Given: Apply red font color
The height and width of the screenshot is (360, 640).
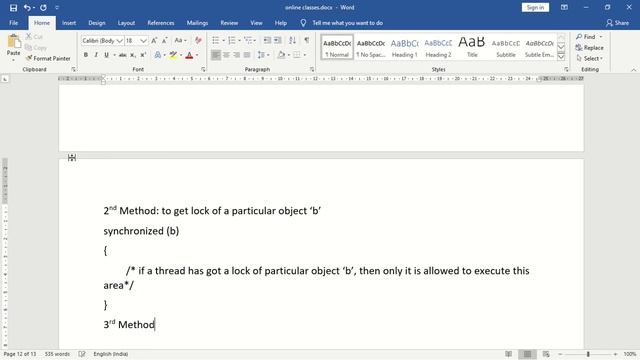Looking at the screenshot, I should coord(189,55).
